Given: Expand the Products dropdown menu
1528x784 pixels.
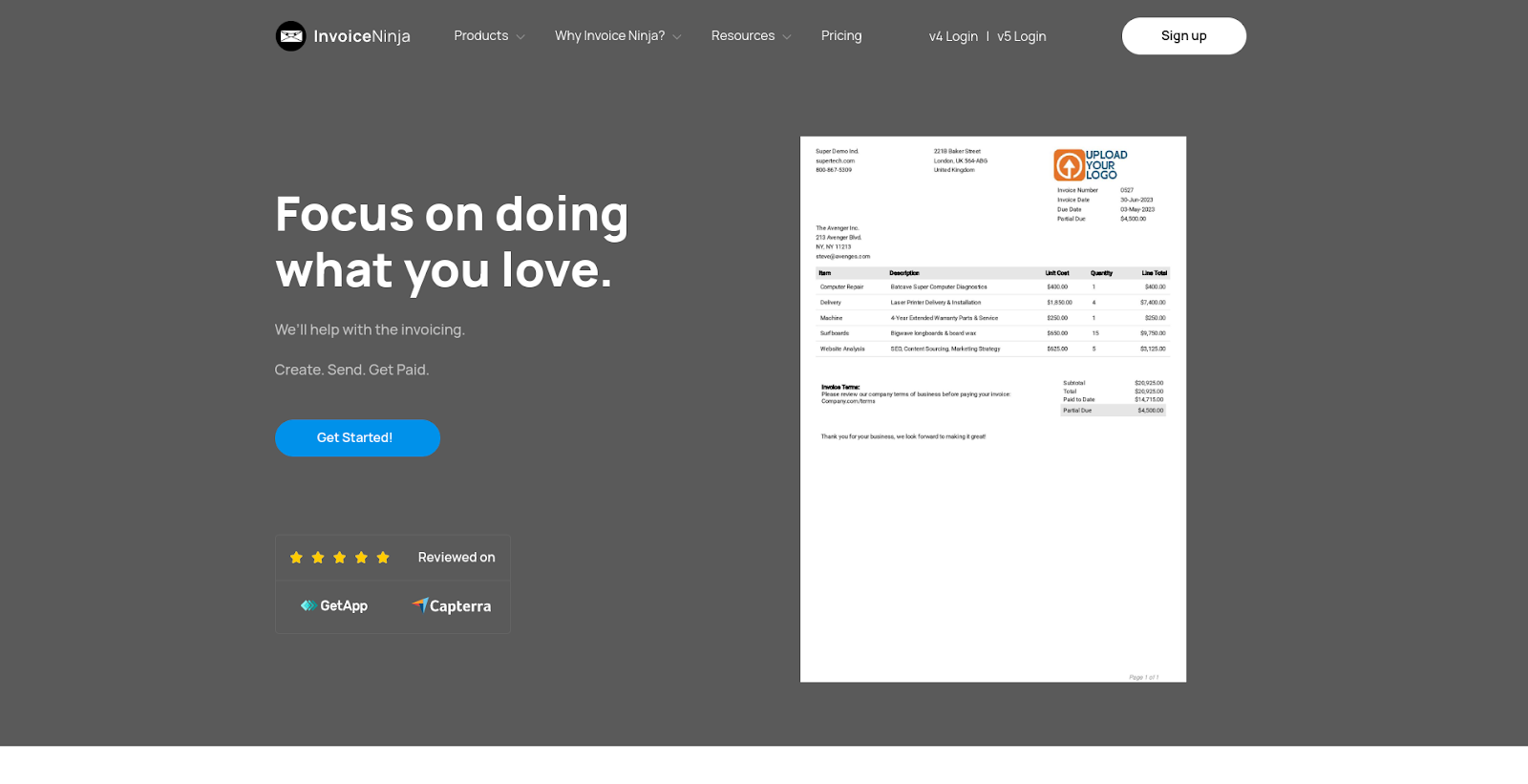Looking at the screenshot, I should [x=489, y=36].
